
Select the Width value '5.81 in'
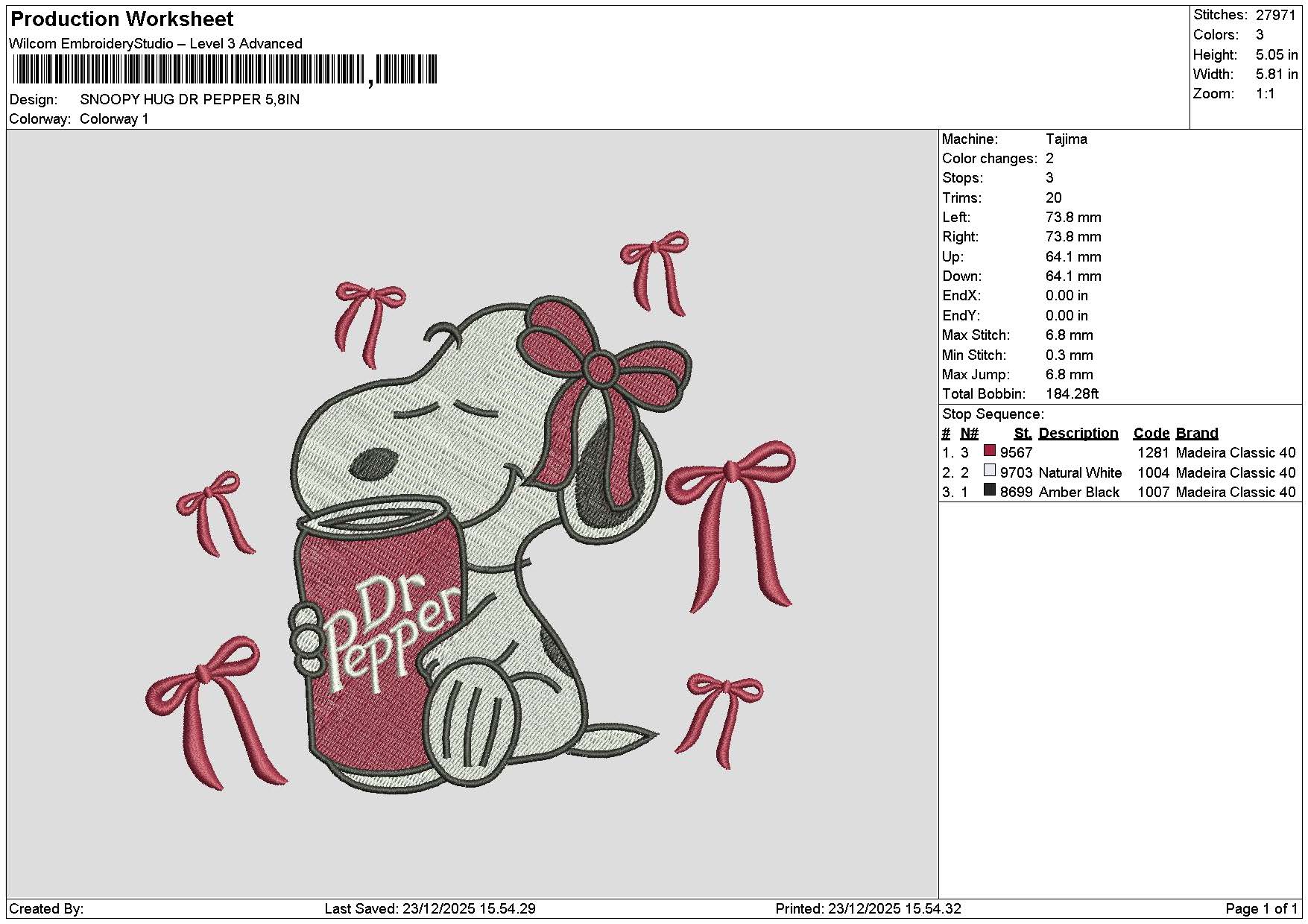tap(1277, 75)
